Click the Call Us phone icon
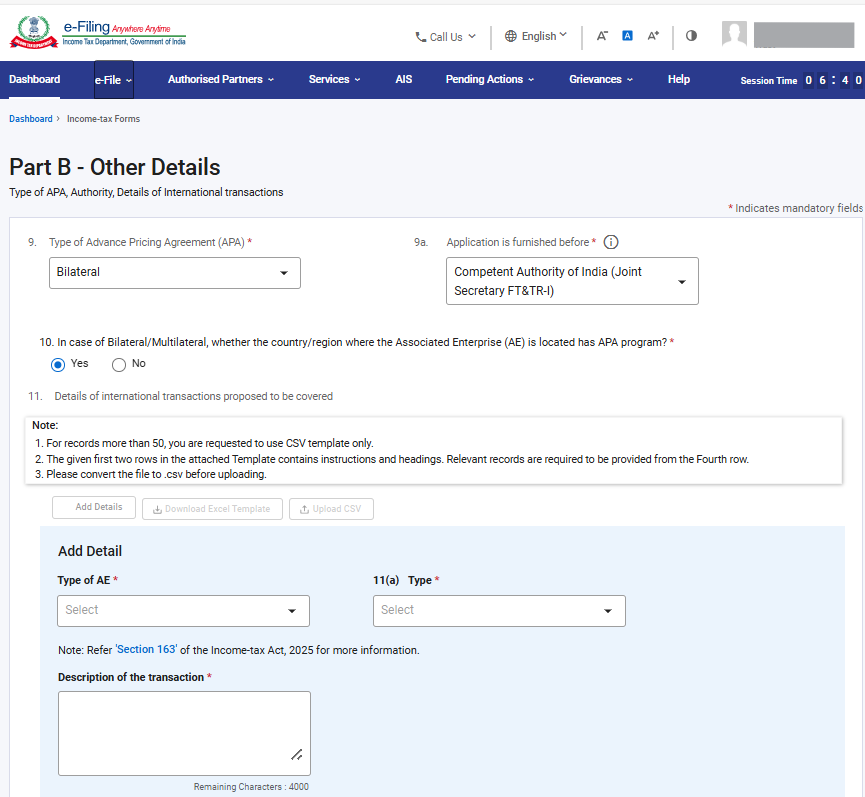Image resolution: width=865 pixels, height=797 pixels. pyautogui.click(x=420, y=37)
